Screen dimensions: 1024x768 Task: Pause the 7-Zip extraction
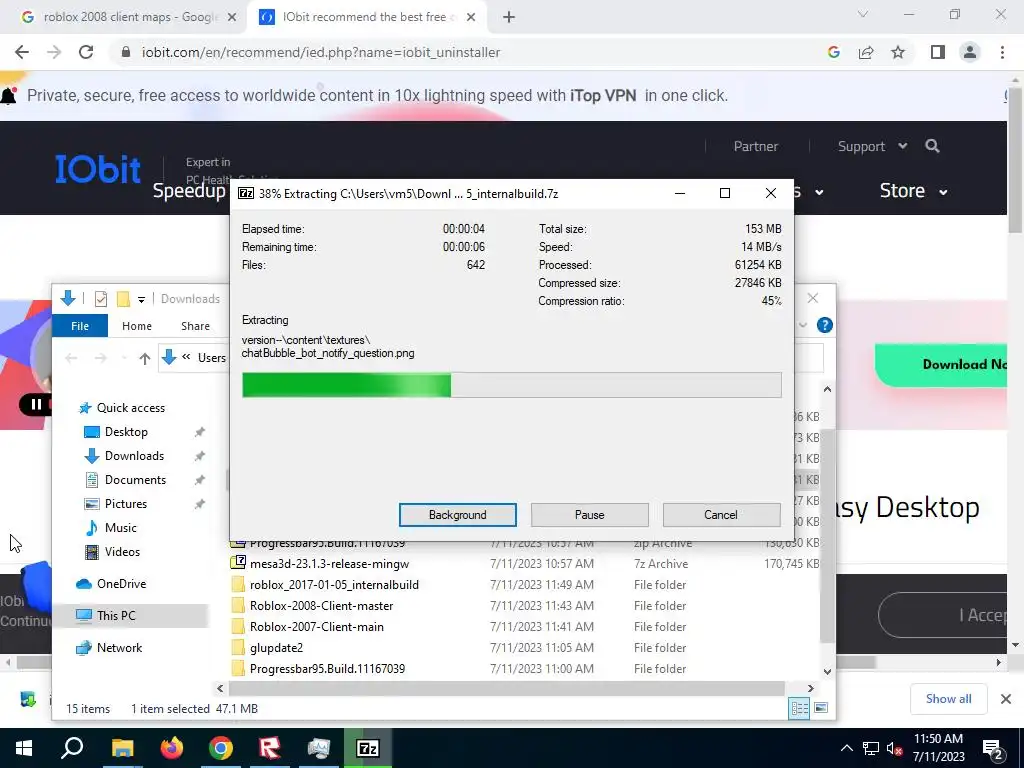(x=589, y=515)
